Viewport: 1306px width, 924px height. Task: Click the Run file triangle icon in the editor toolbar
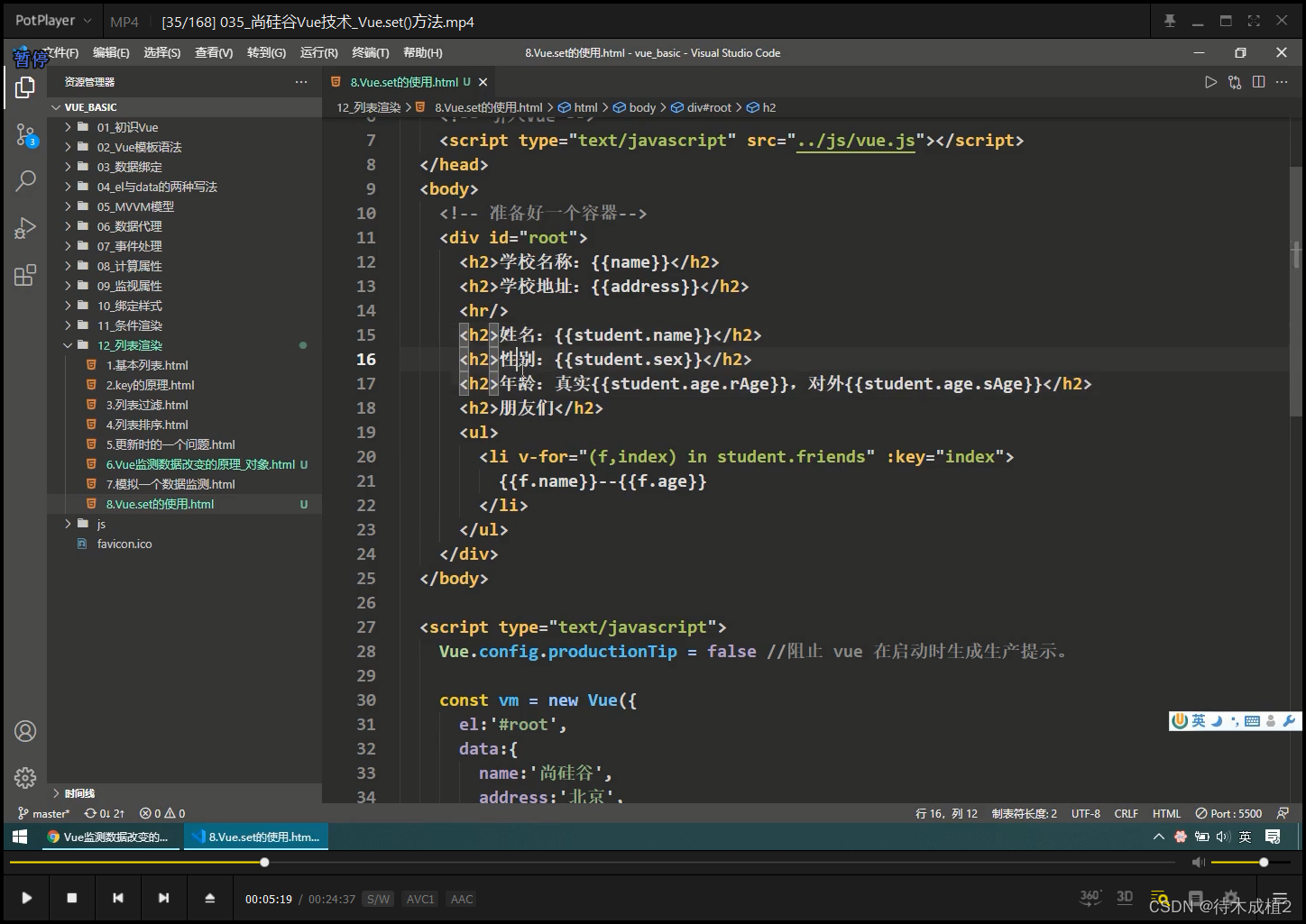coord(1210,82)
